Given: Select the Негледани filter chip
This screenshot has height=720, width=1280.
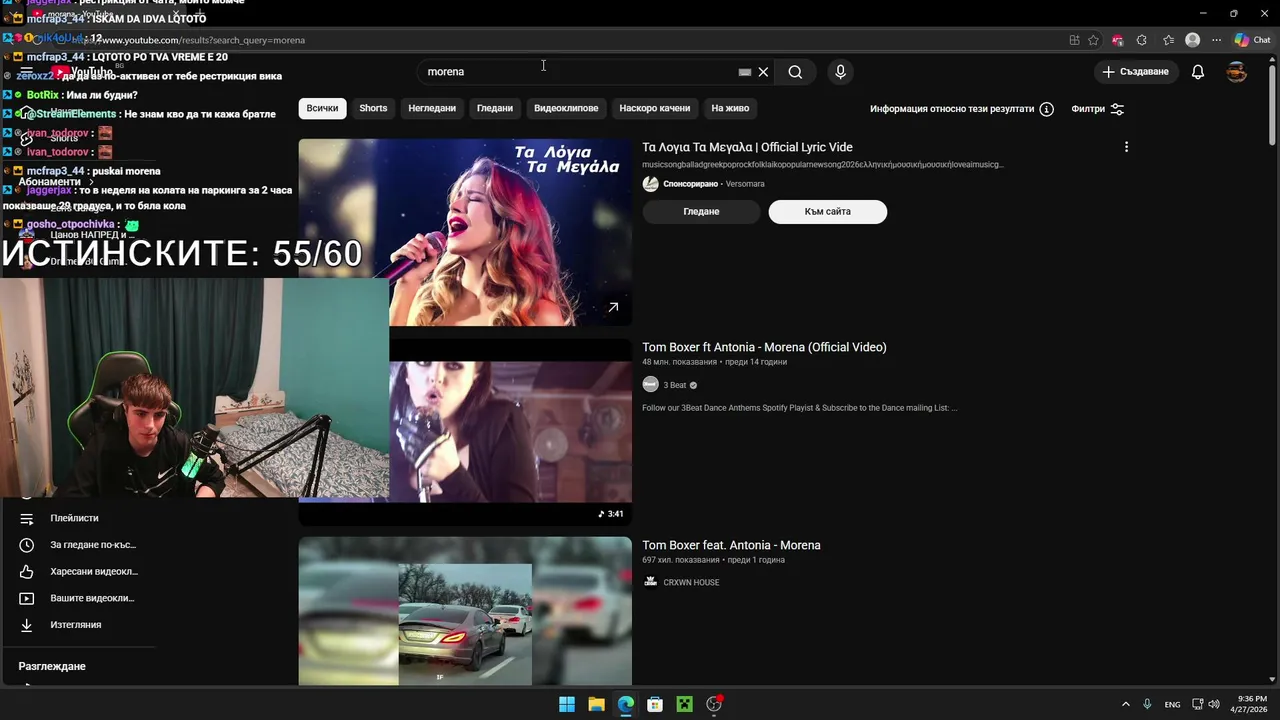Looking at the screenshot, I should (432, 108).
